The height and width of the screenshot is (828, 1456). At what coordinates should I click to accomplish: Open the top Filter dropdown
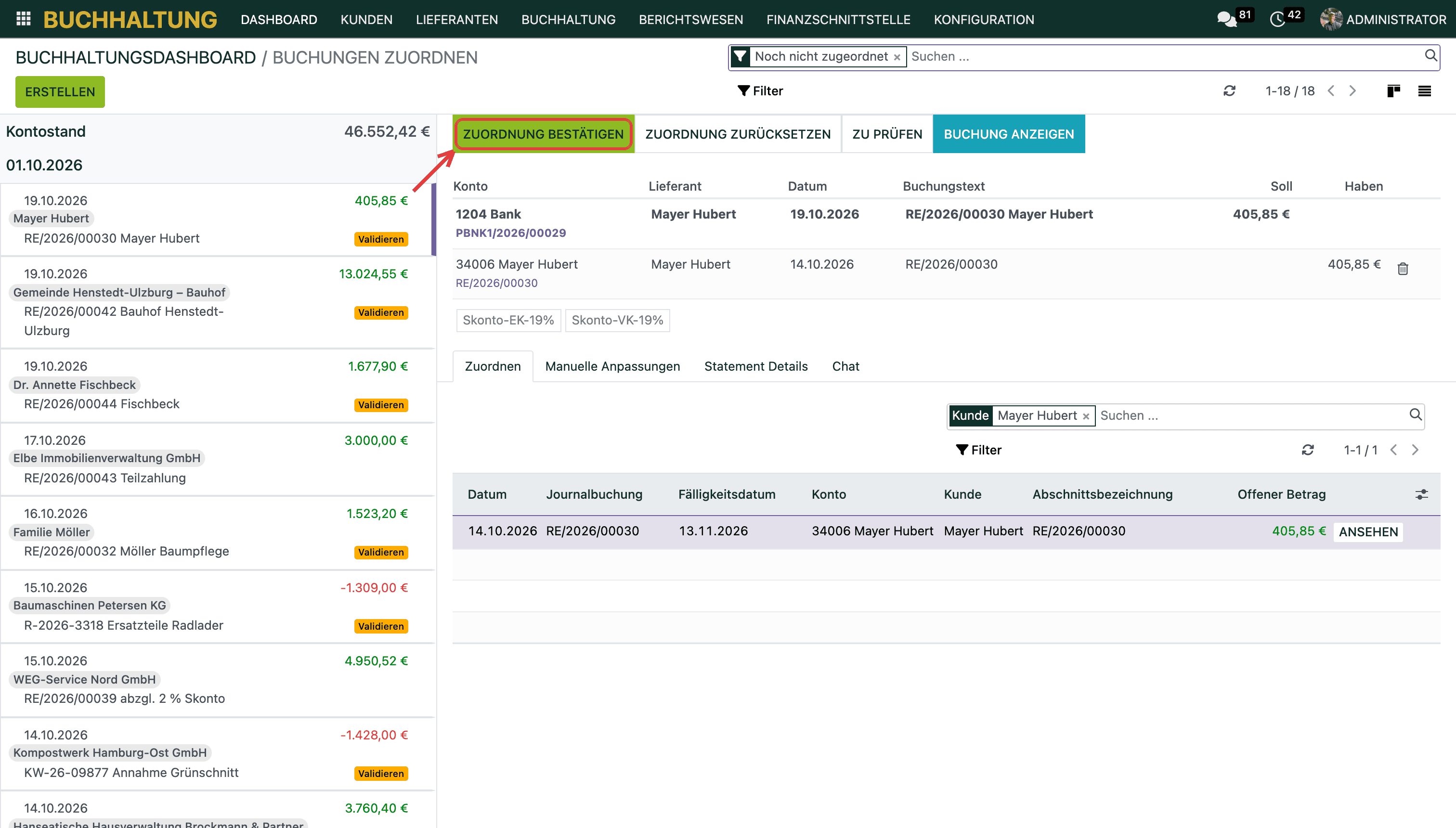point(760,91)
